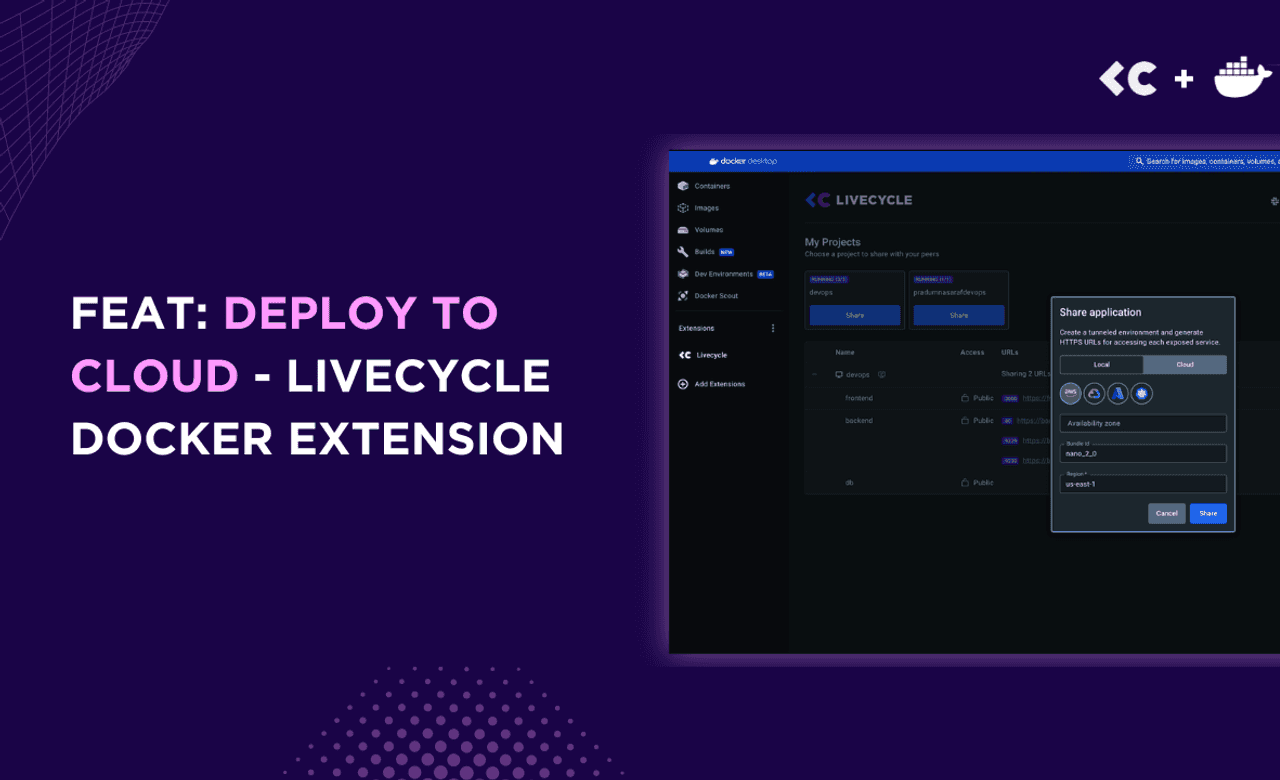Open Docker Scout in sidebar
This screenshot has width=1280, height=780.
pos(708,296)
